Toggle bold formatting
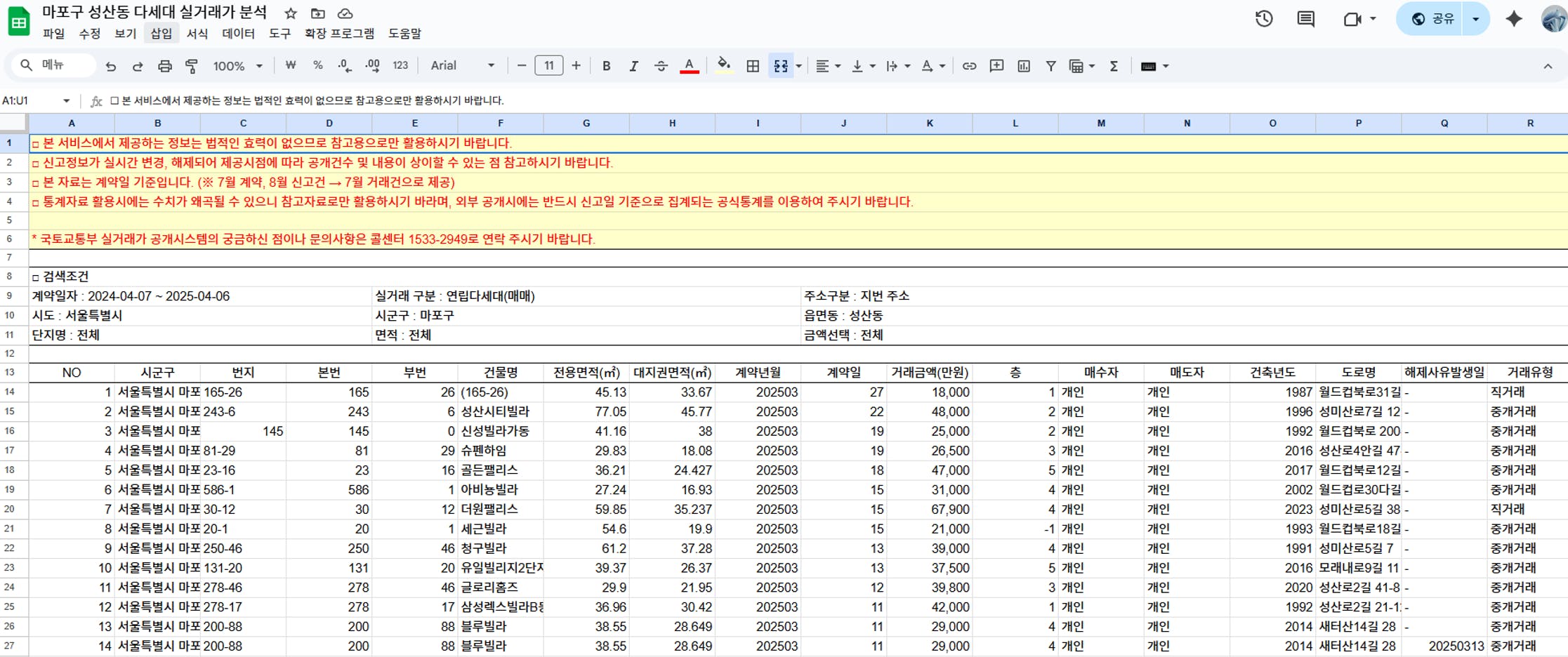Image resolution: width=1568 pixels, height=657 pixels. point(606,66)
